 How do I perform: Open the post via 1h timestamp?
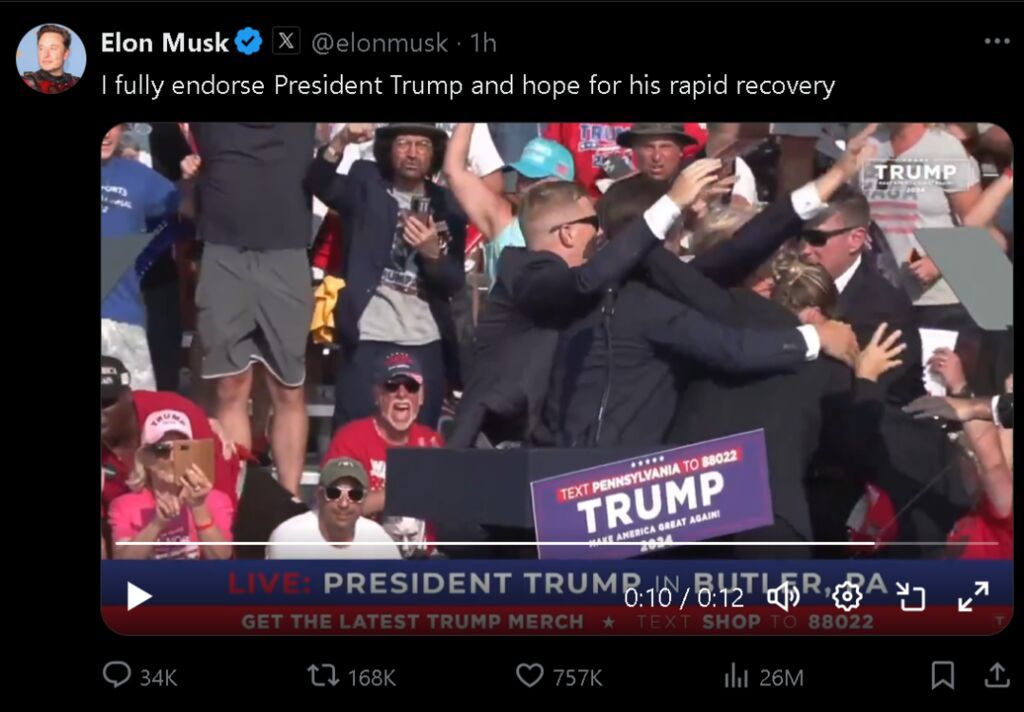[484, 43]
